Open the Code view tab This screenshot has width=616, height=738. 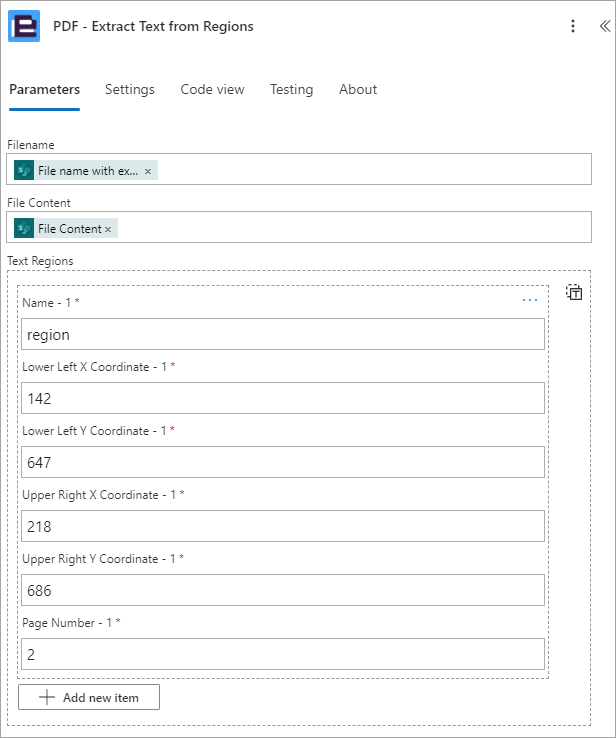(x=212, y=89)
